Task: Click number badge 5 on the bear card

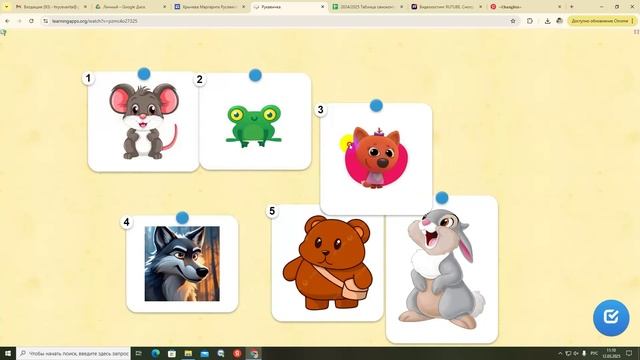Action: click(272, 211)
